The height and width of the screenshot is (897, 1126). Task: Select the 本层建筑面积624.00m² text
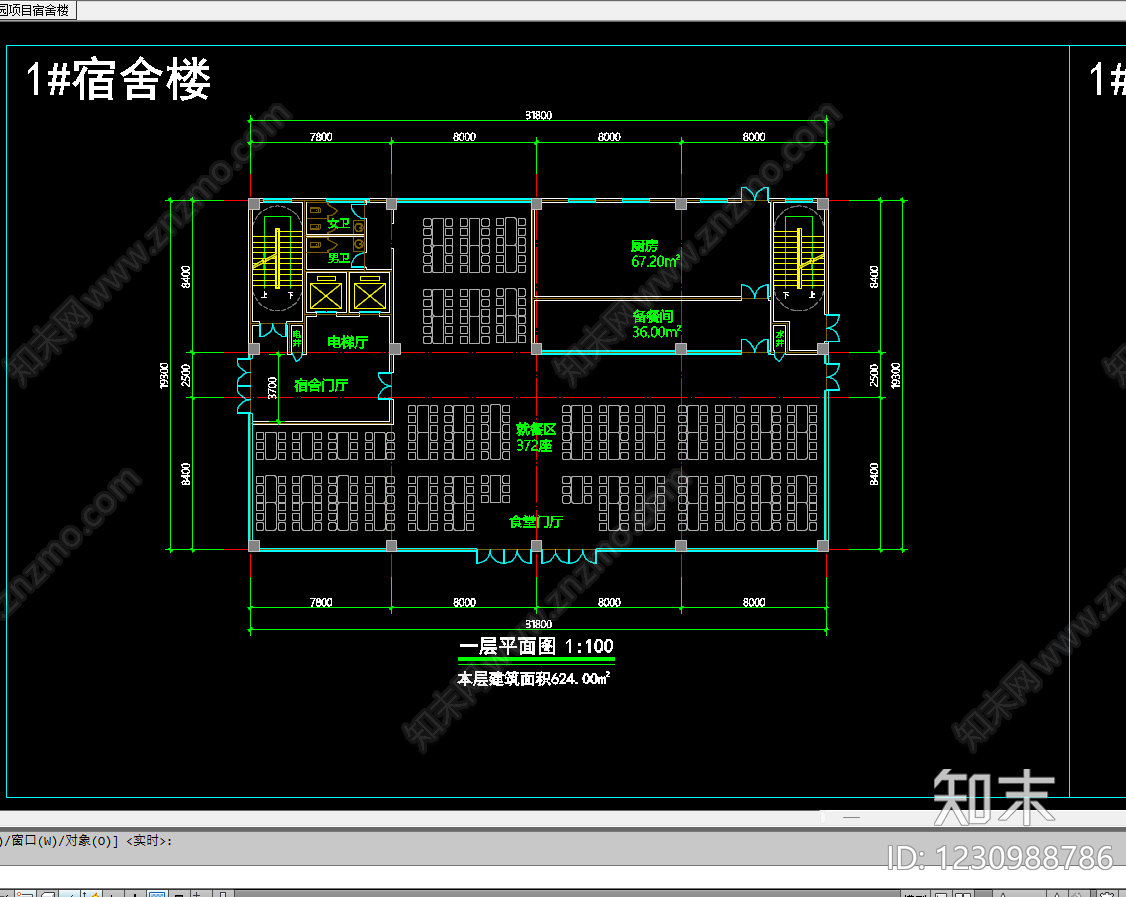[x=534, y=679]
